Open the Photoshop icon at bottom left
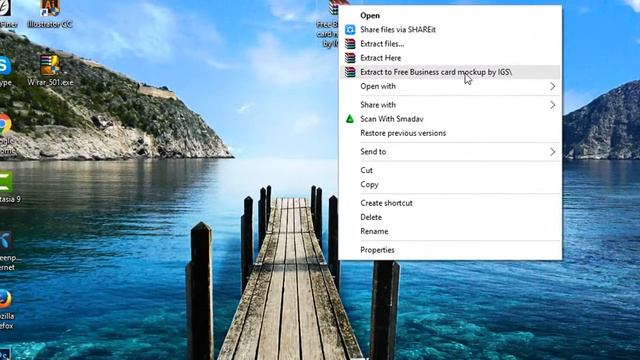Screen dimensions: 640x360 tap(5, 354)
